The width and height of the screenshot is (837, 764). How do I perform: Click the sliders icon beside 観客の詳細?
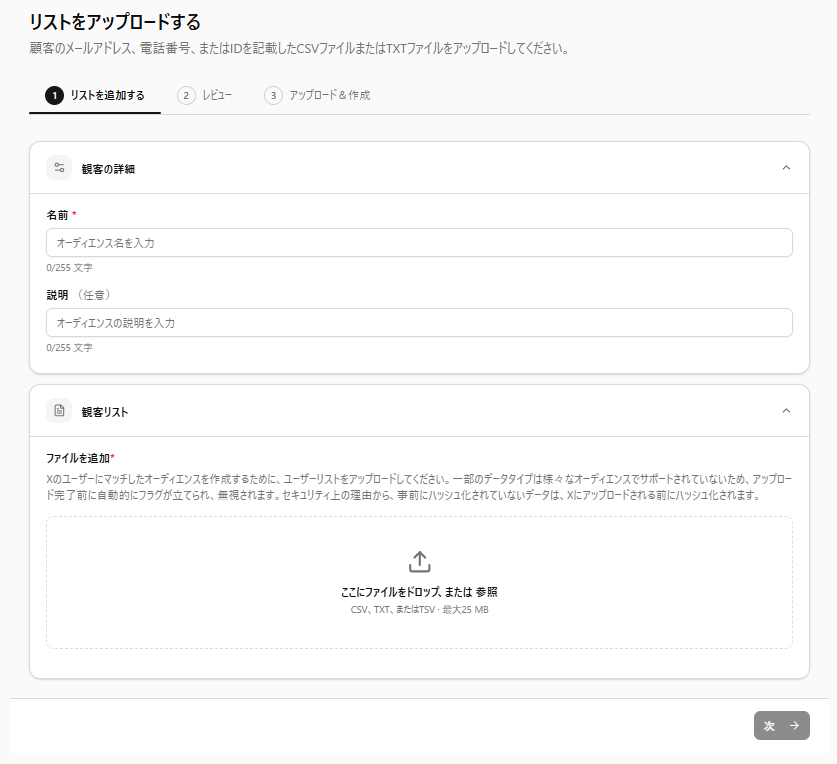(x=59, y=168)
